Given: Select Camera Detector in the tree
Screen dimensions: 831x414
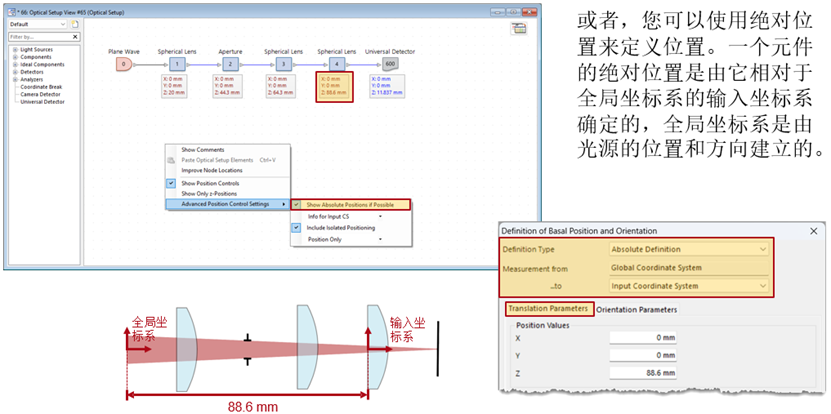Looking at the screenshot, I should (40, 94).
